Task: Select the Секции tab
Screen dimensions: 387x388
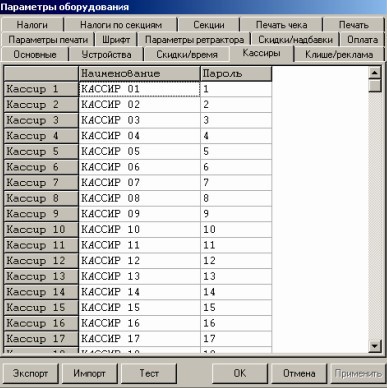Action: (209, 25)
